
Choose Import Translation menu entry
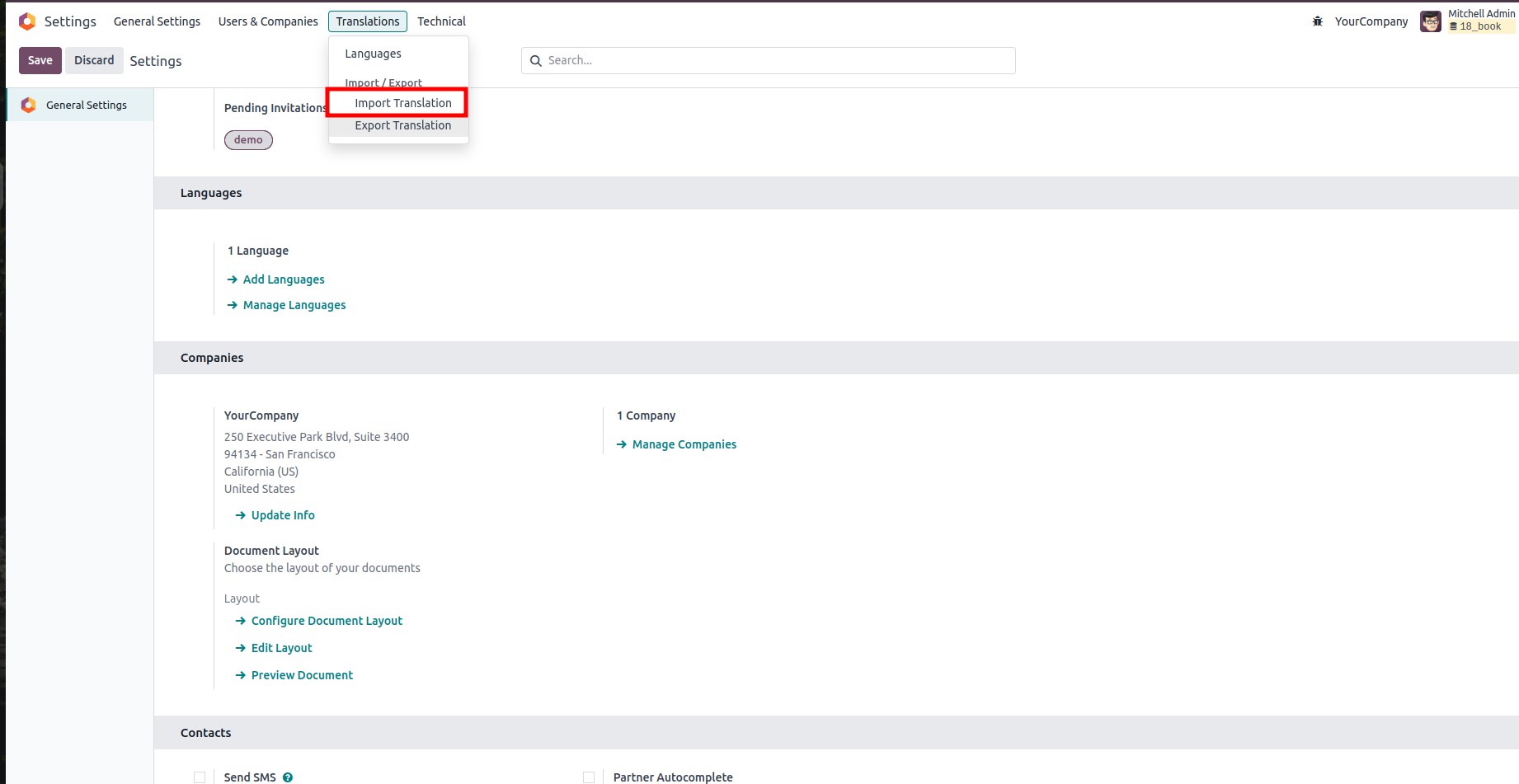click(403, 103)
